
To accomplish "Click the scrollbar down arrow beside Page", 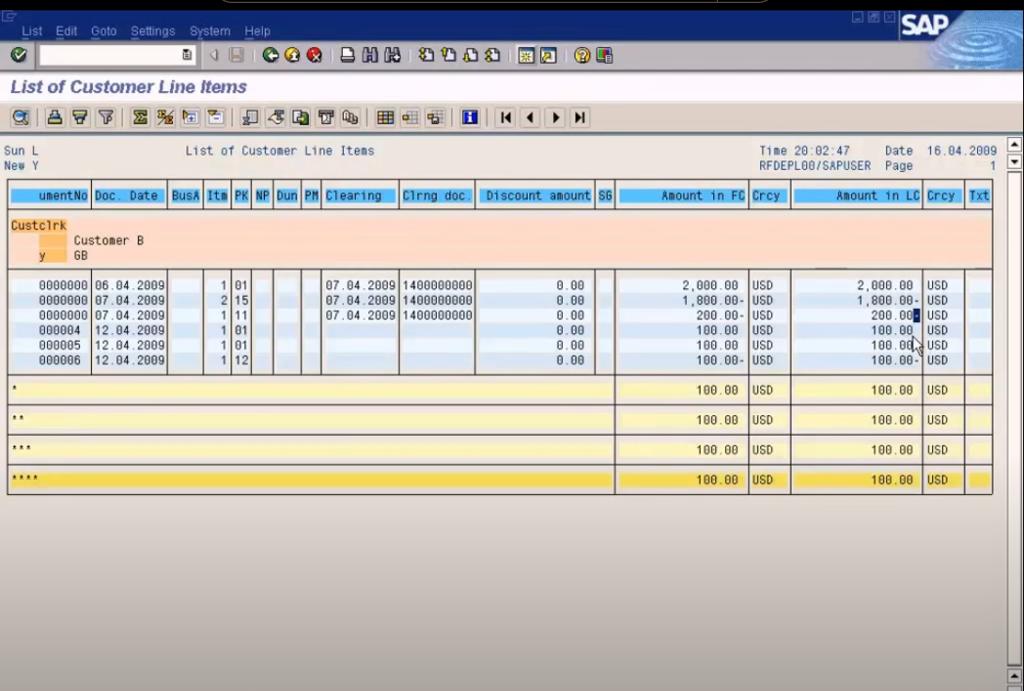I will pyautogui.click(x=1014, y=161).
